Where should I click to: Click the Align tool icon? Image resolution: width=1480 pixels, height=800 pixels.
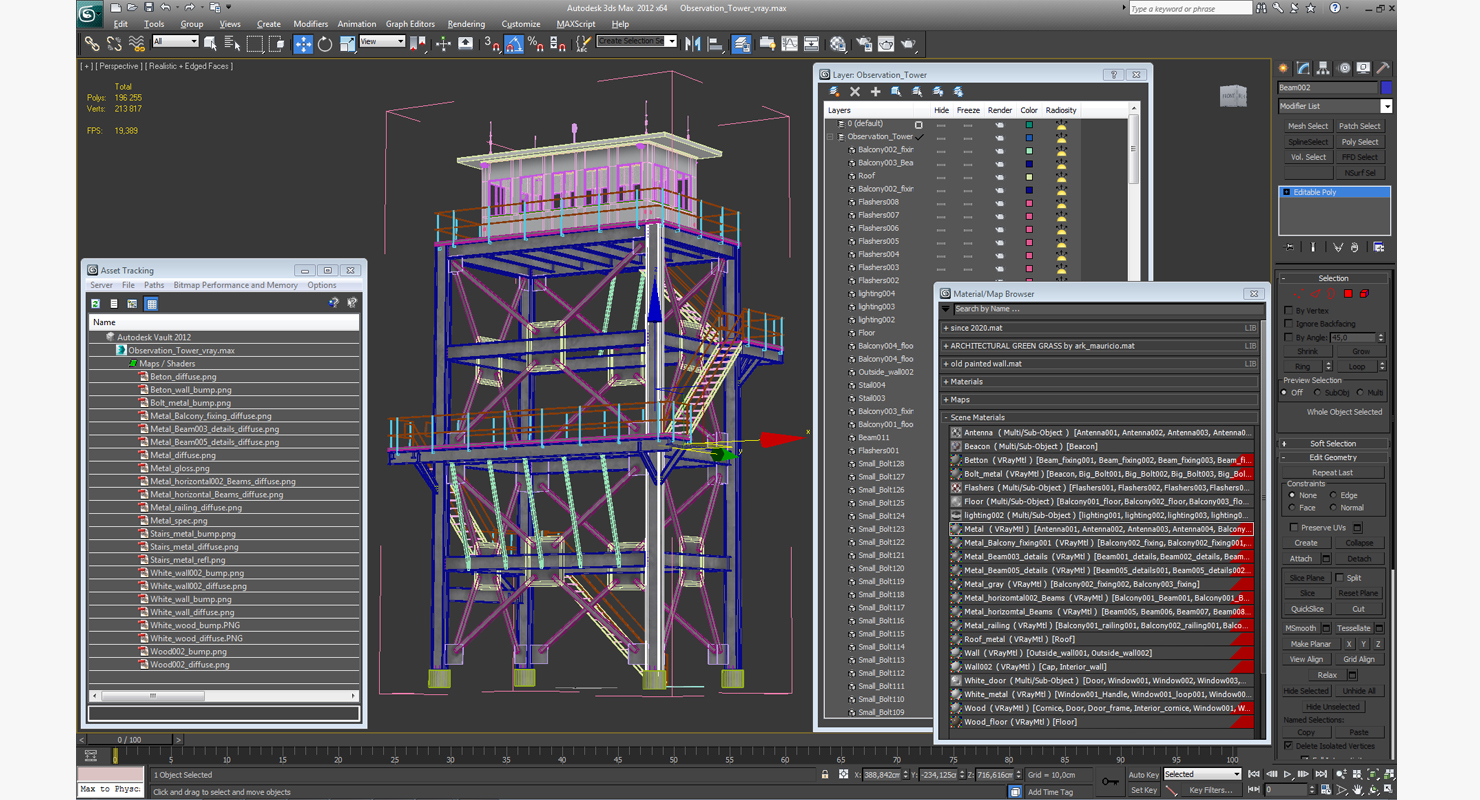[714, 43]
